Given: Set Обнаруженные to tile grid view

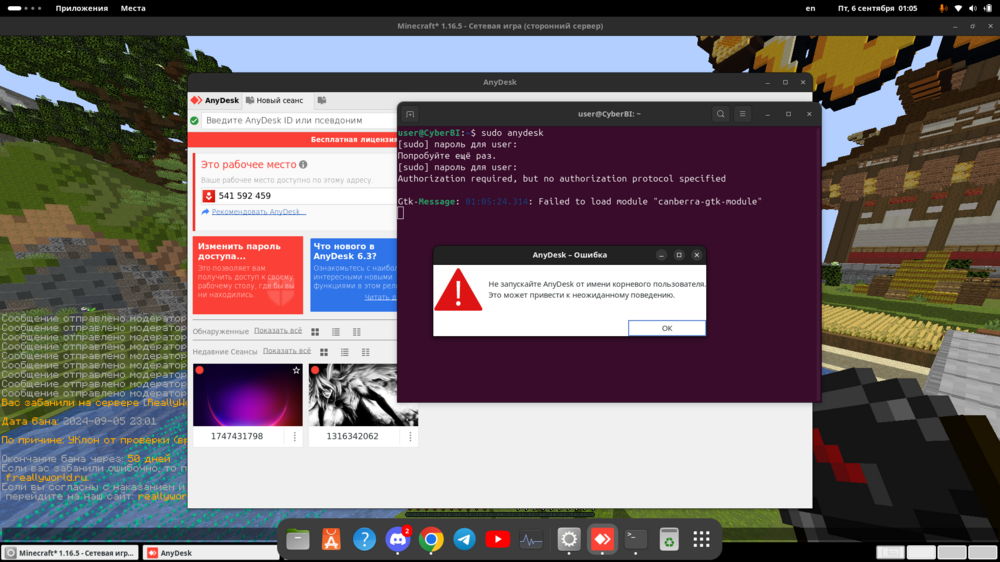Looking at the screenshot, I should 315,332.
